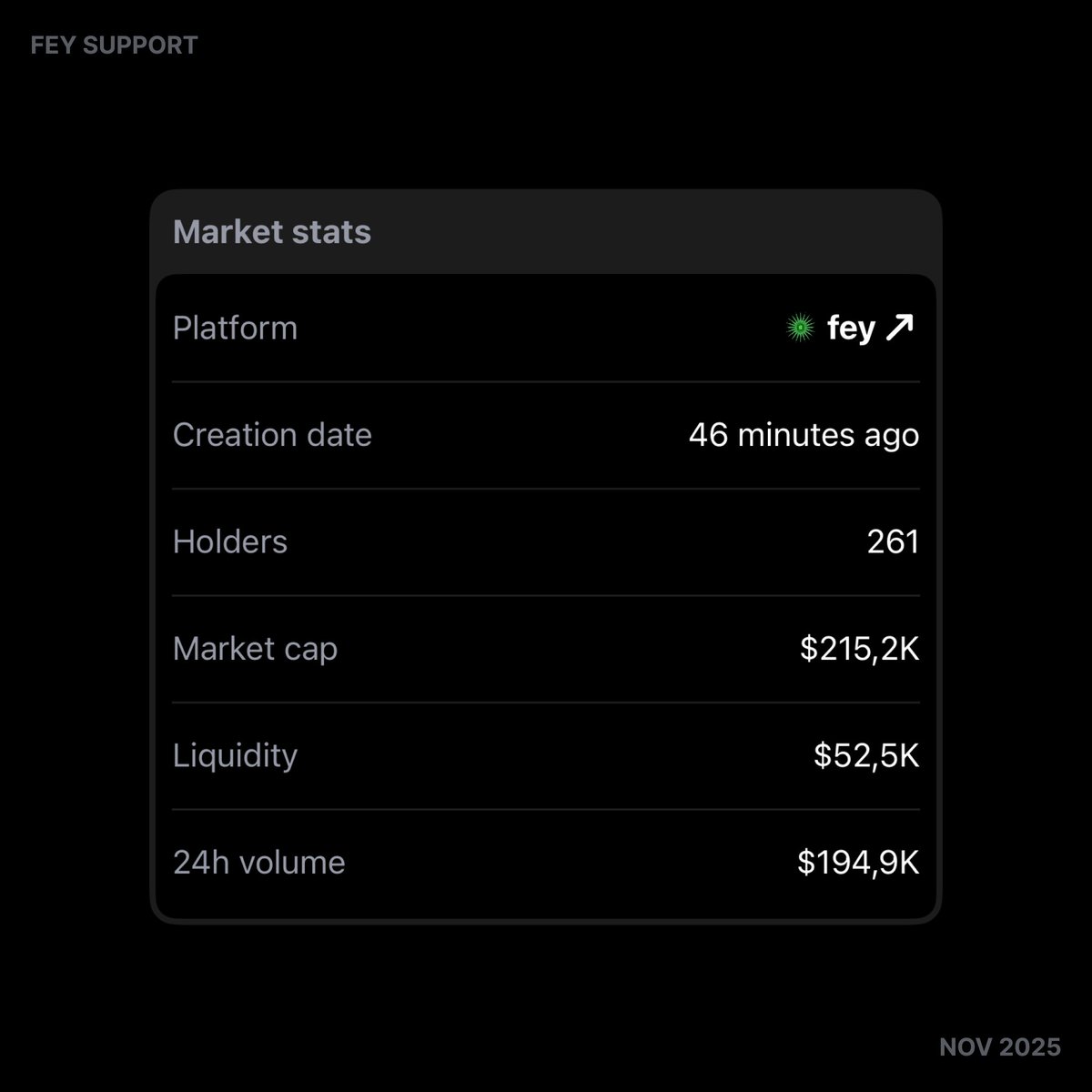This screenshot has width=1092, height=1092.
Task: Click the NOV 2025 date text
Action: (999, 1047)
